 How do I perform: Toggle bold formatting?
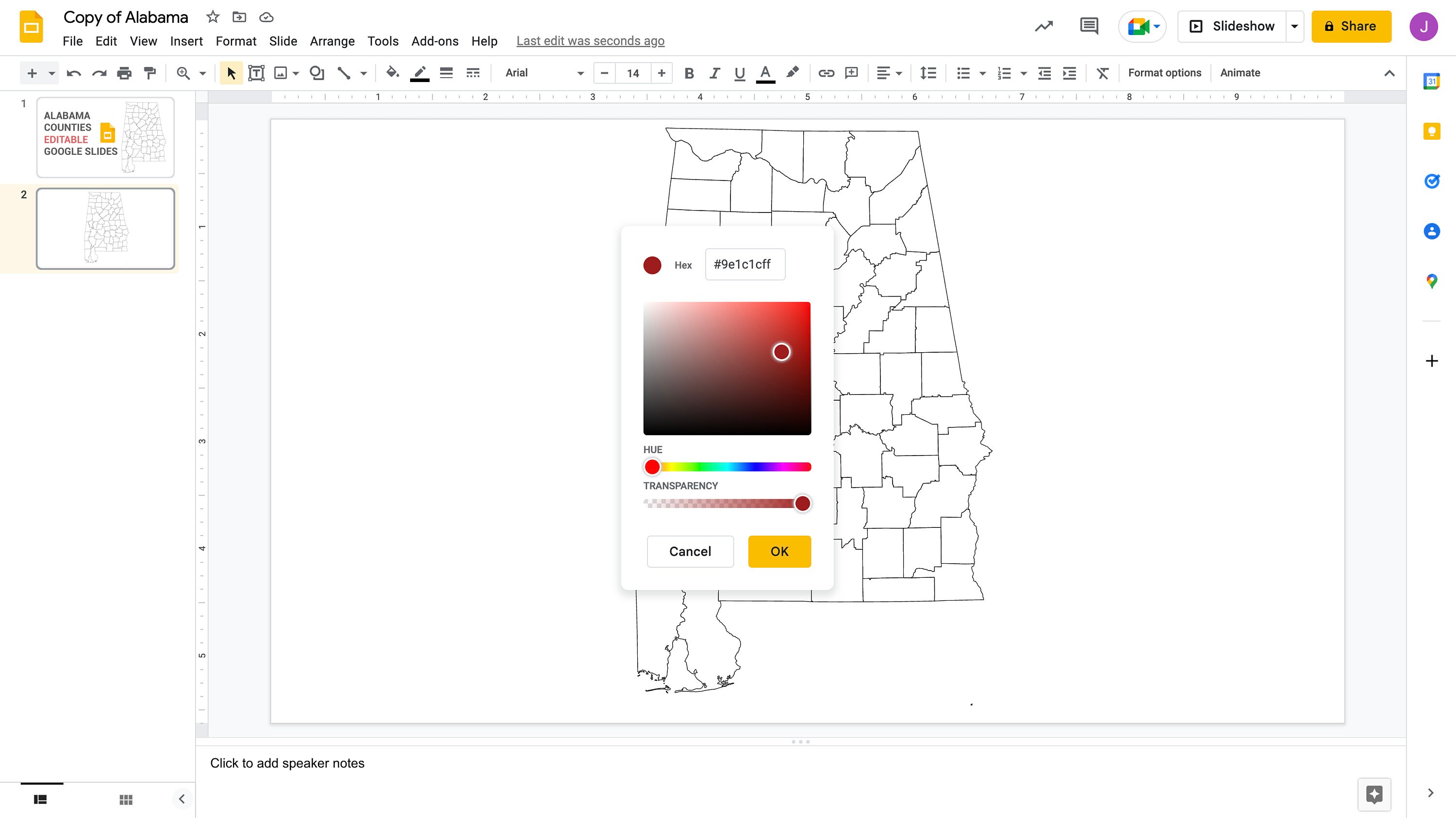689,73
